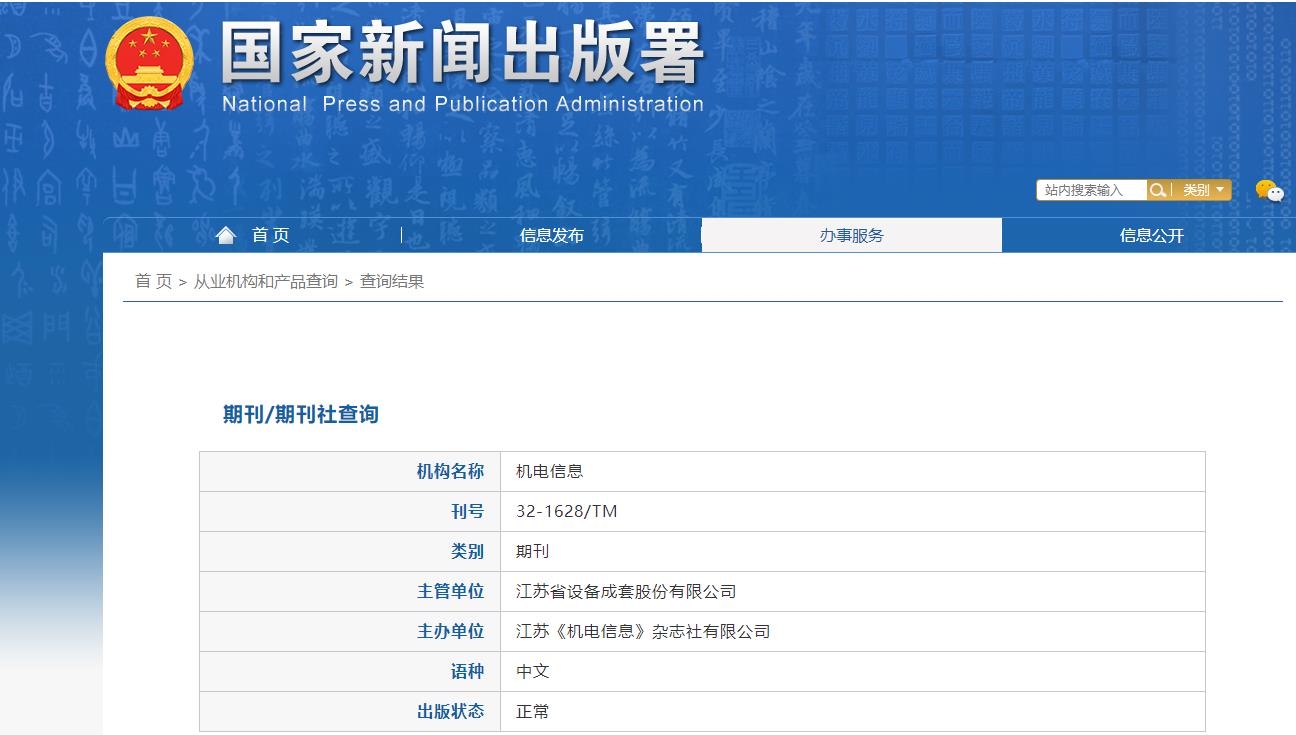Go to the 首页 navigation tab
1296x735 pixels.
[x=270, y=235]
